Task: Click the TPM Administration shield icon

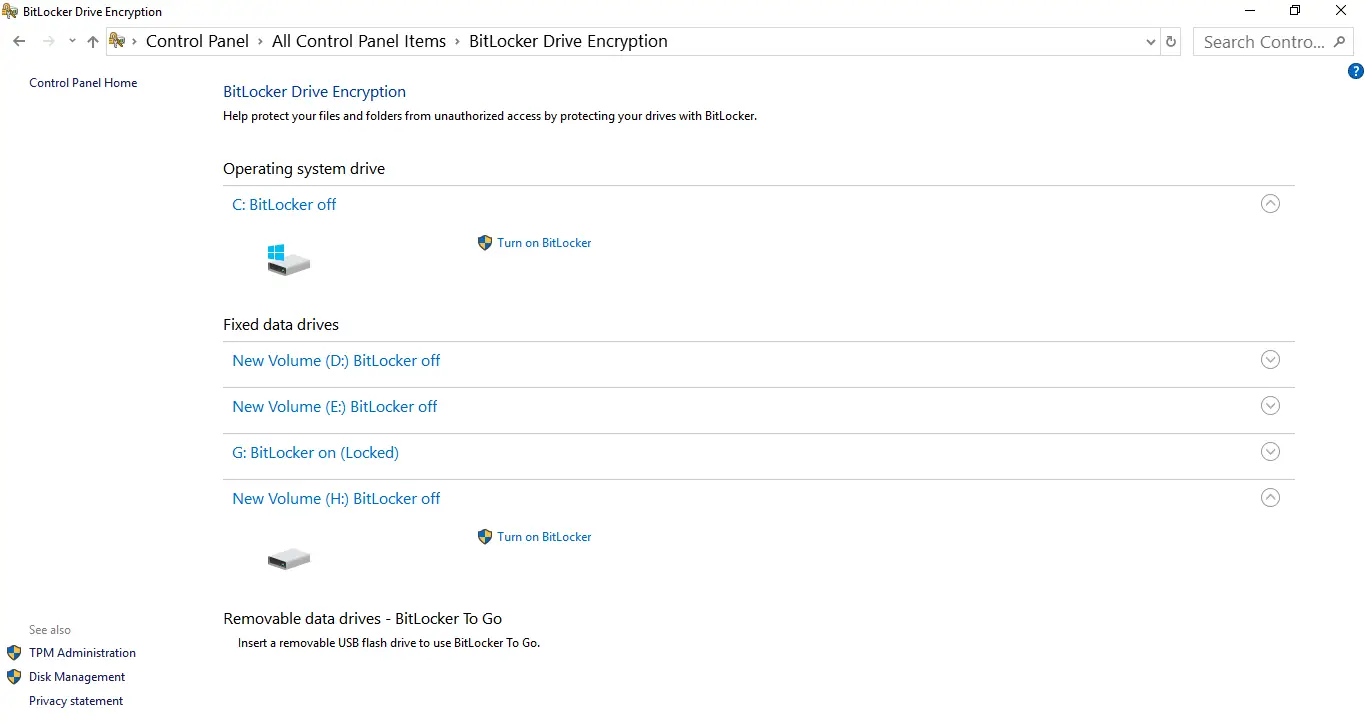Action: [x=13, y=652]
